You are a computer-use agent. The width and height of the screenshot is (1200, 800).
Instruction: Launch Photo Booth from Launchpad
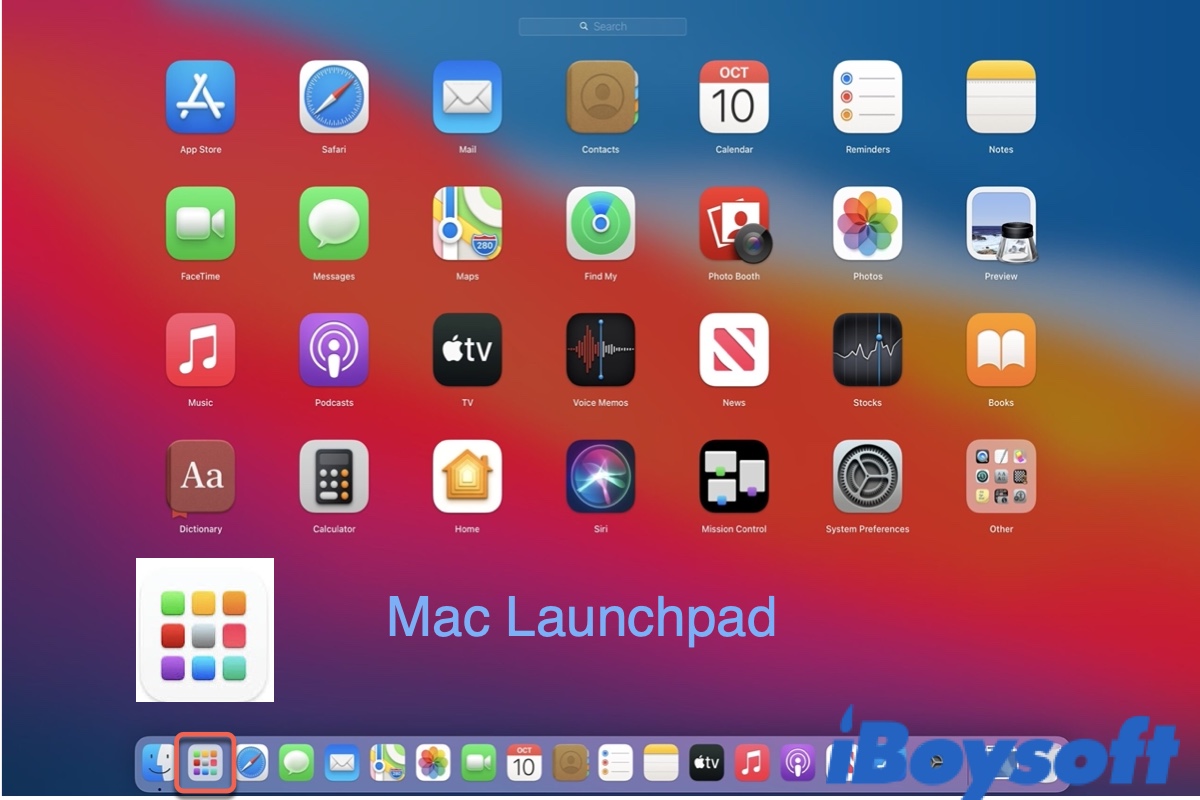734,223
